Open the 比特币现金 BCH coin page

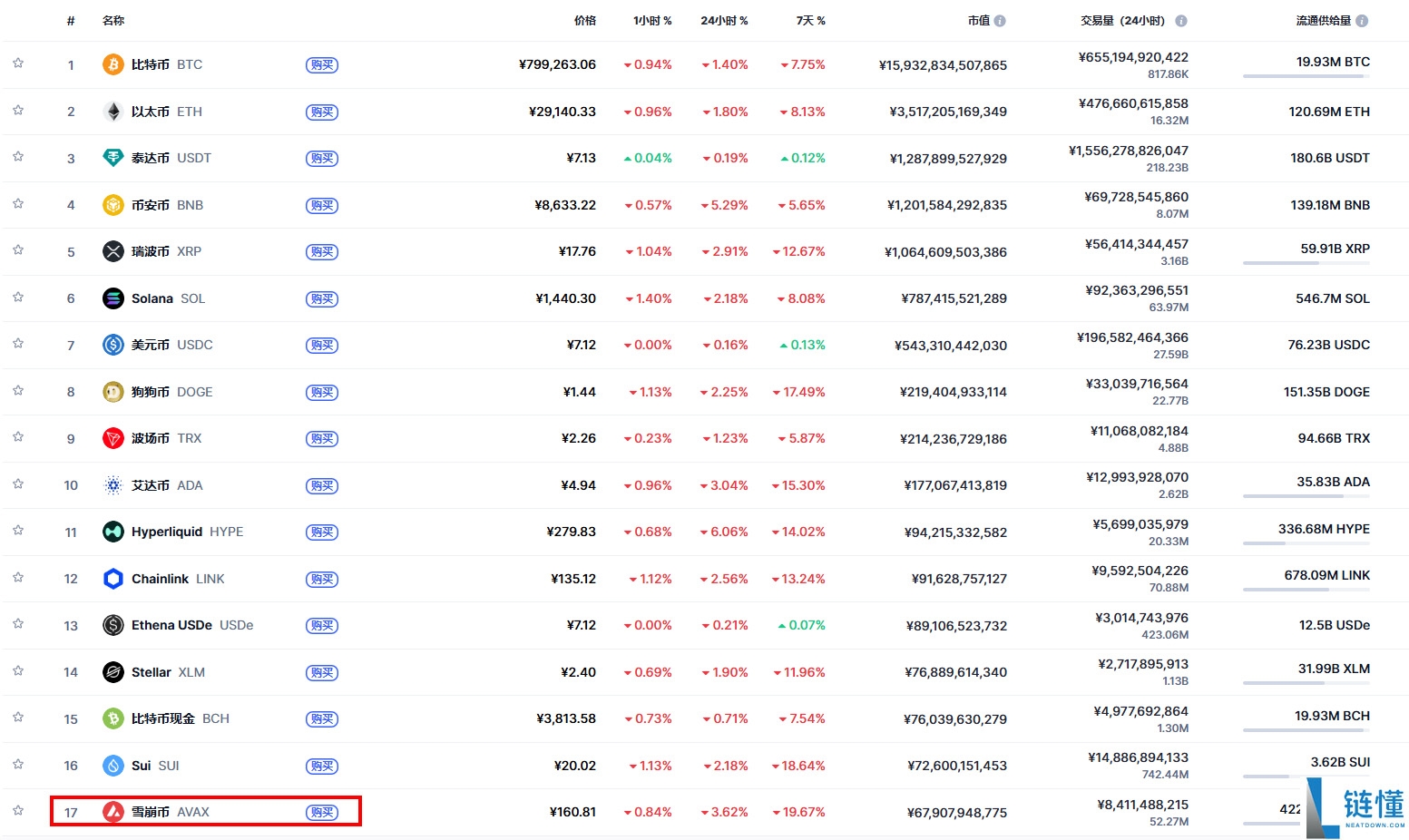181,718
